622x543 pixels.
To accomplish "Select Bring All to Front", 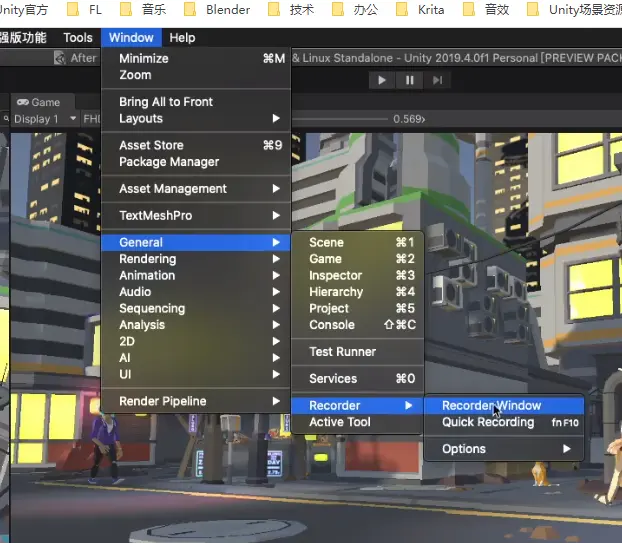I will click(196, 102).
